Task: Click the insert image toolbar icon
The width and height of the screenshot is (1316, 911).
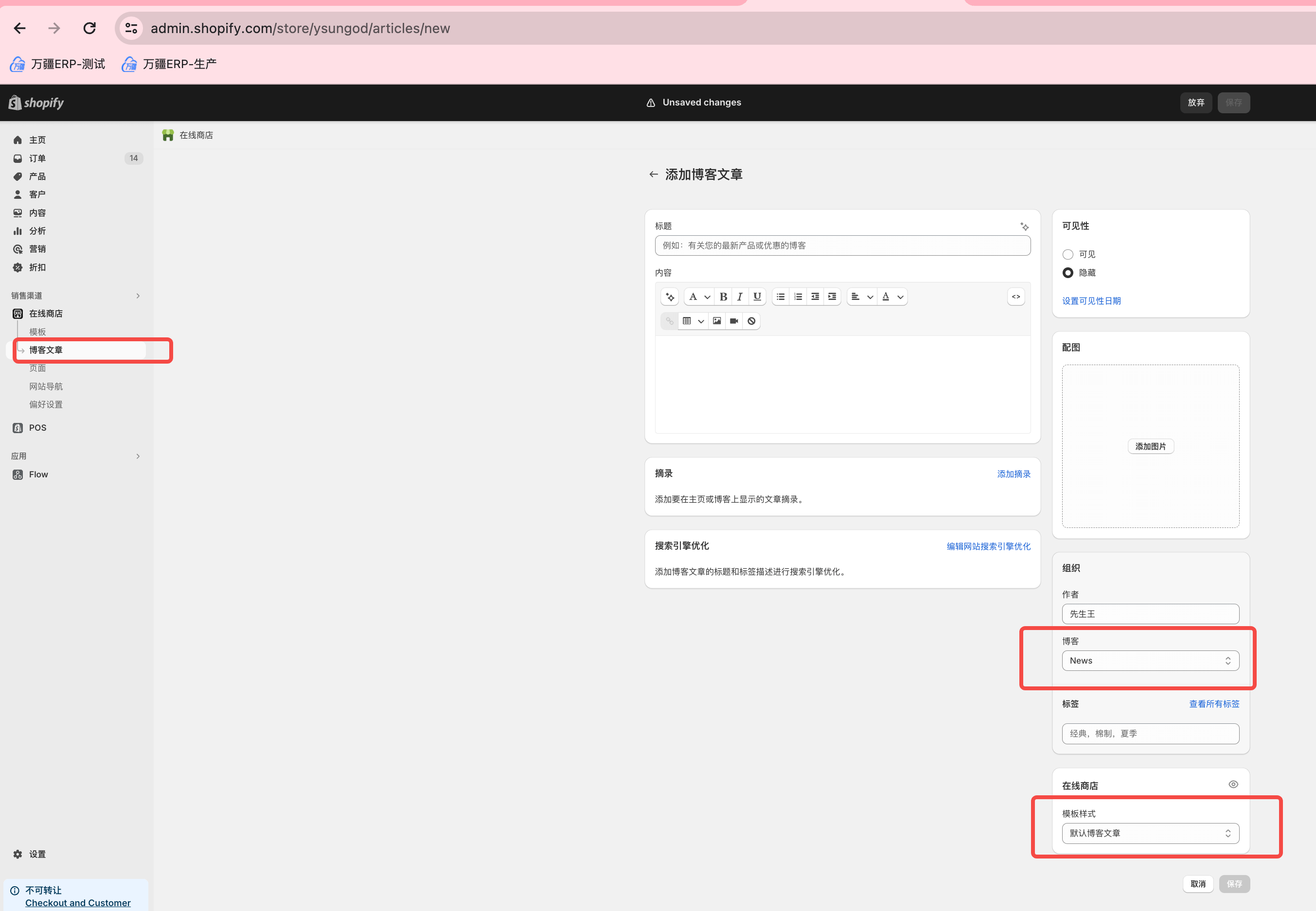Action: point(716,321)
